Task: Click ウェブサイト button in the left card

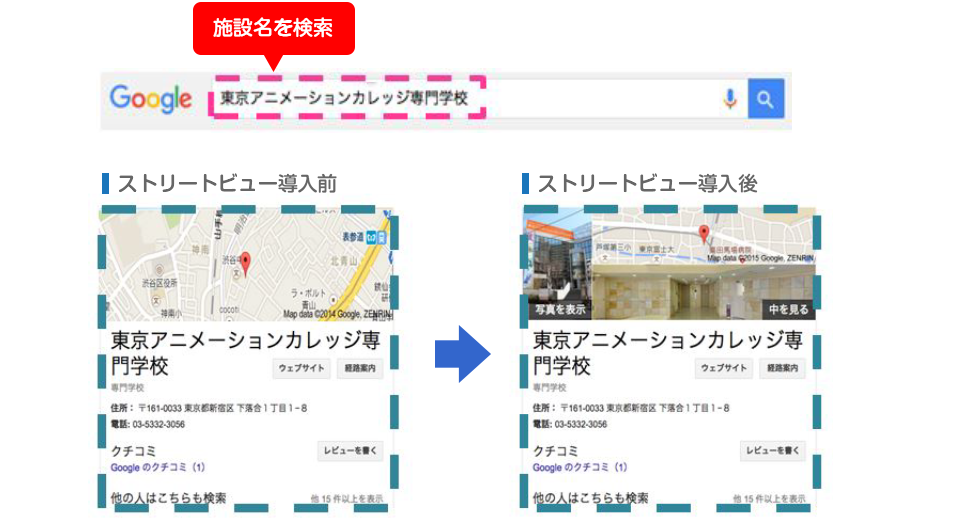Action: (x=301, y=368)
